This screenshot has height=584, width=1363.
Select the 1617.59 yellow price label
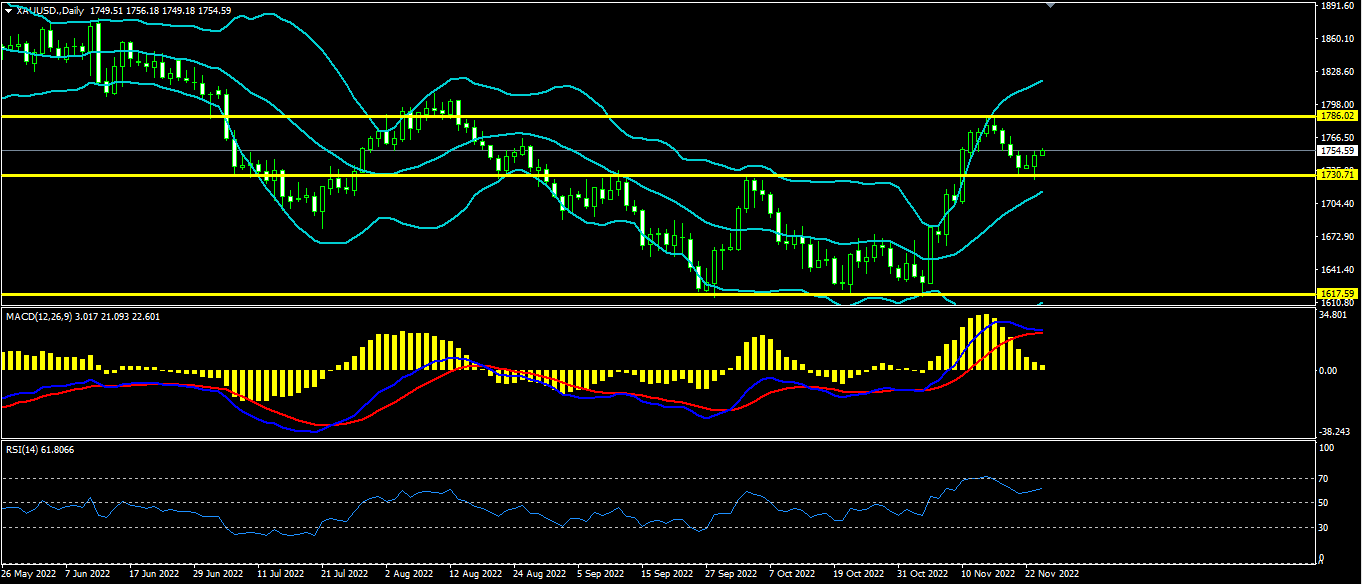[x=1336, y=293]
